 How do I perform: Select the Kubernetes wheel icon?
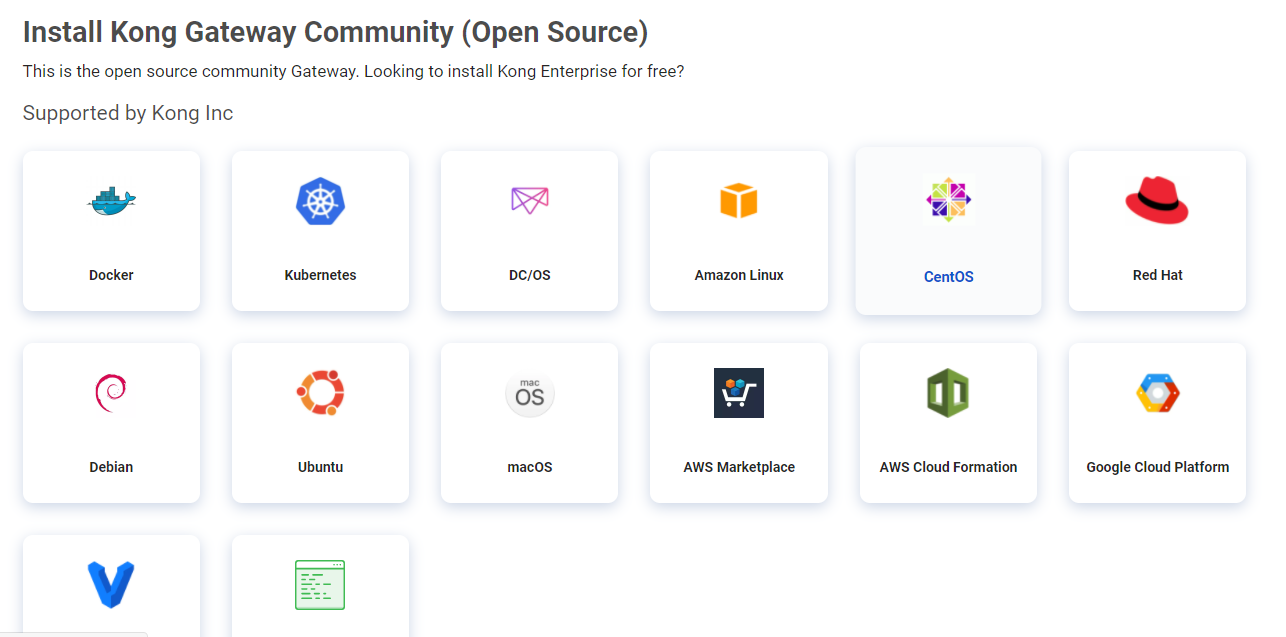320,201
